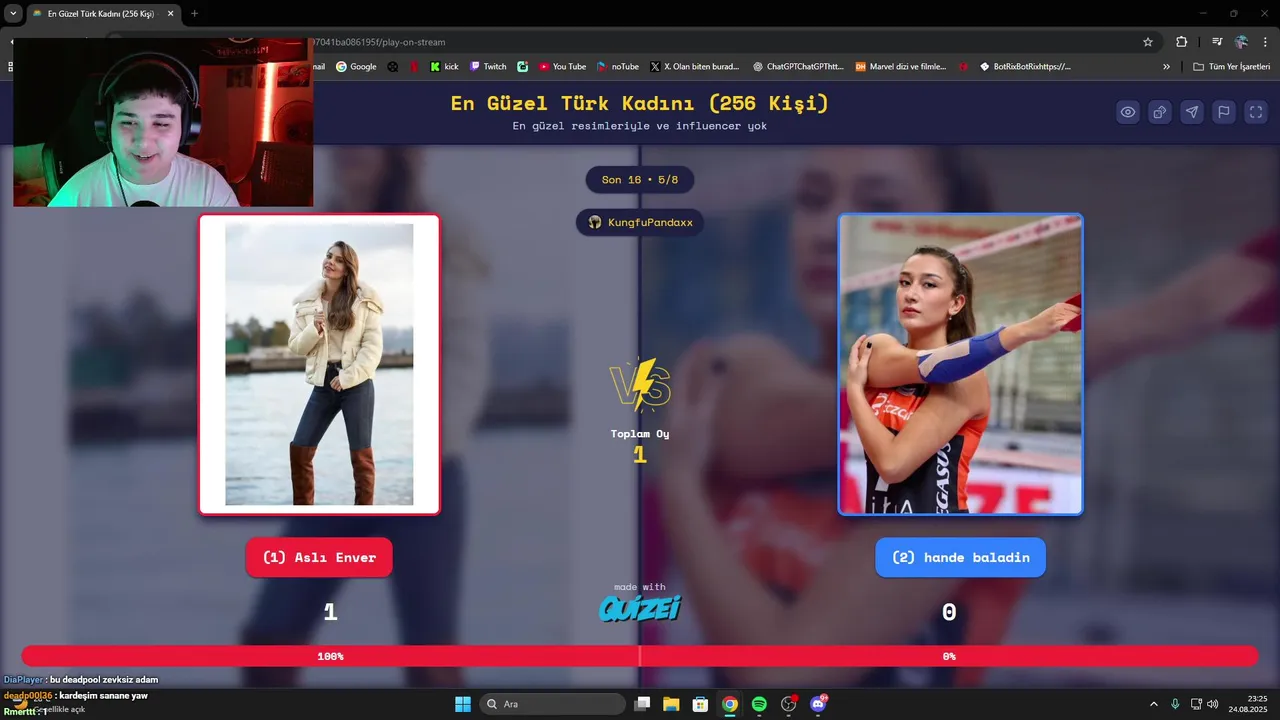Click the copy link icon in the header
The height and width of the screenshot is (720, 1280).
click(1160, 112)
